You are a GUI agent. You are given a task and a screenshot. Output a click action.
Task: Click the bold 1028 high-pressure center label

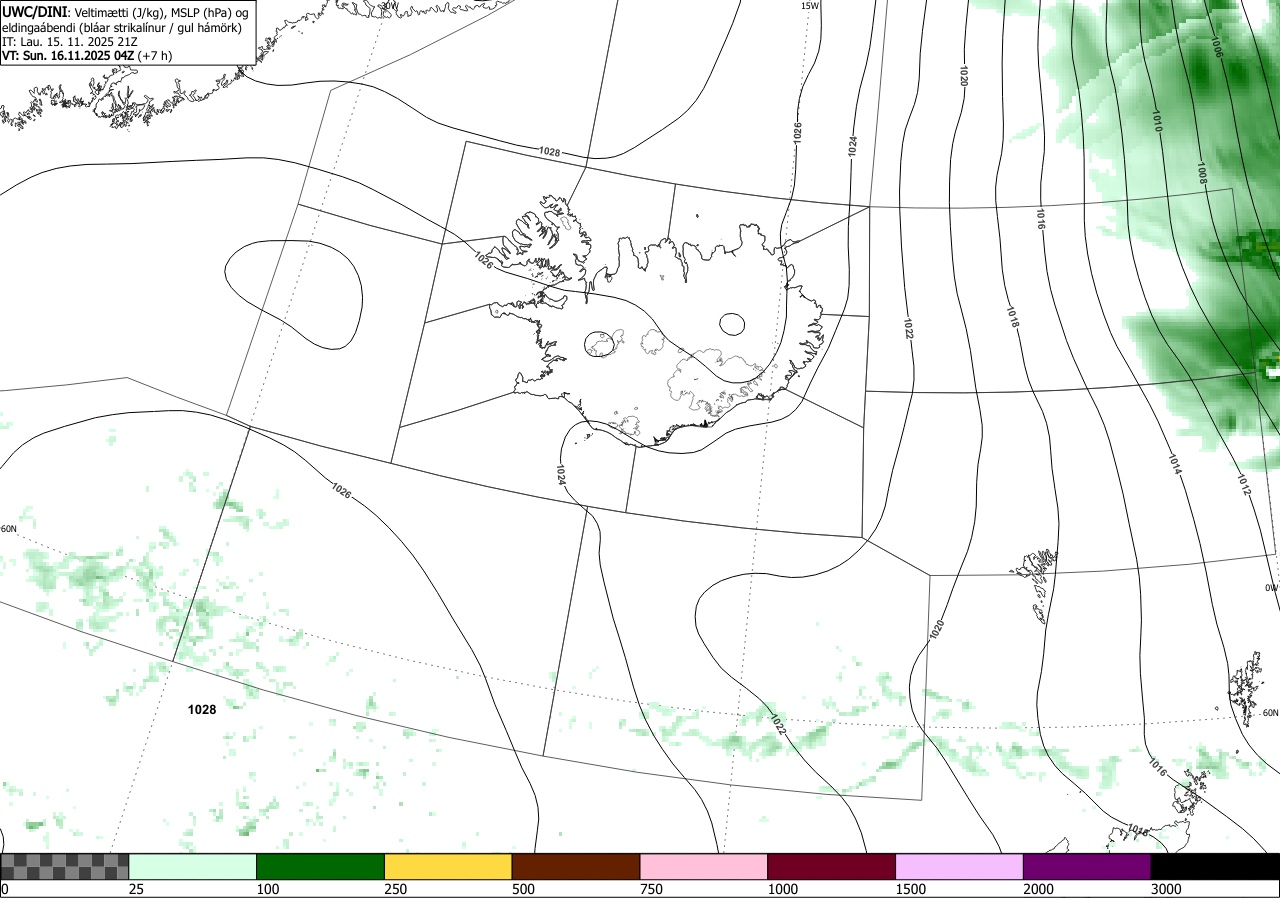click(202, 709)
